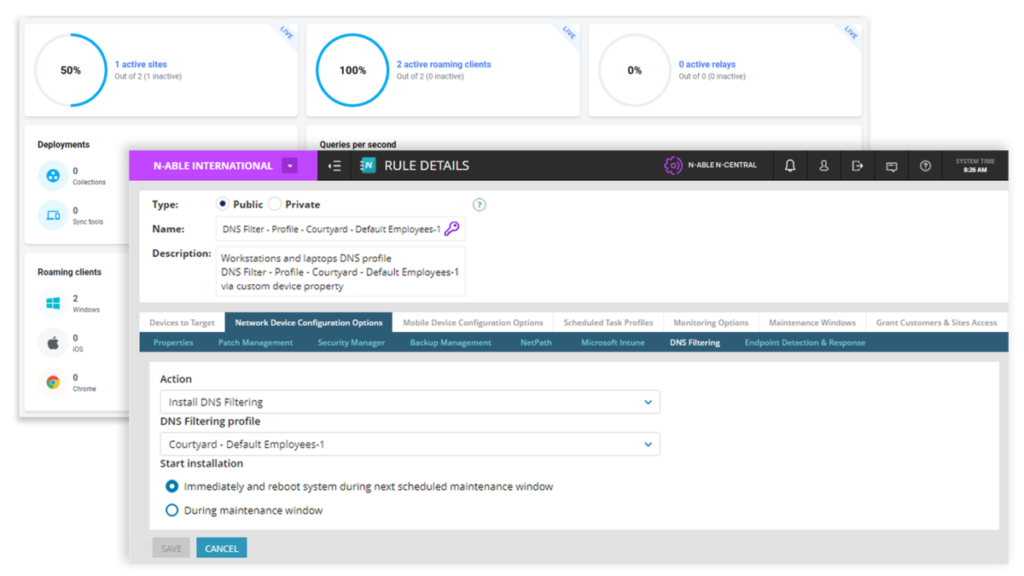Click the help question mark beside Type
Screen dimensions: 1024x576
pyautogui.click(x=479, y=204)
